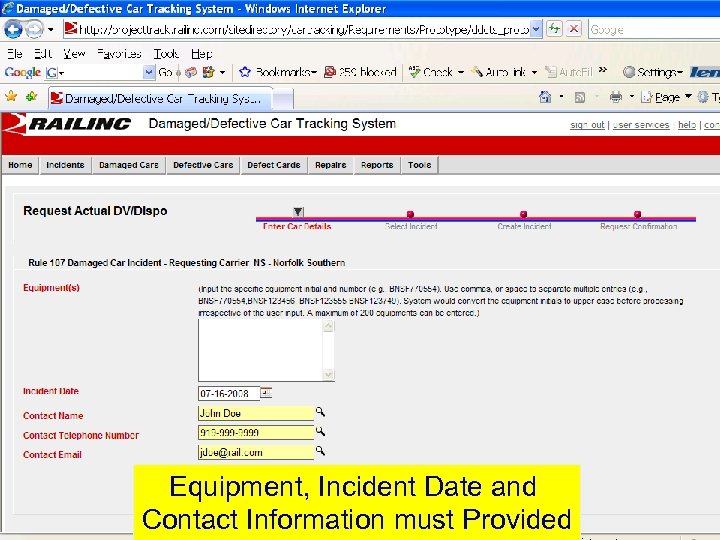The image size is (720, 540).
Task: Open the Favorites menu
Action: tap(119, 54)
